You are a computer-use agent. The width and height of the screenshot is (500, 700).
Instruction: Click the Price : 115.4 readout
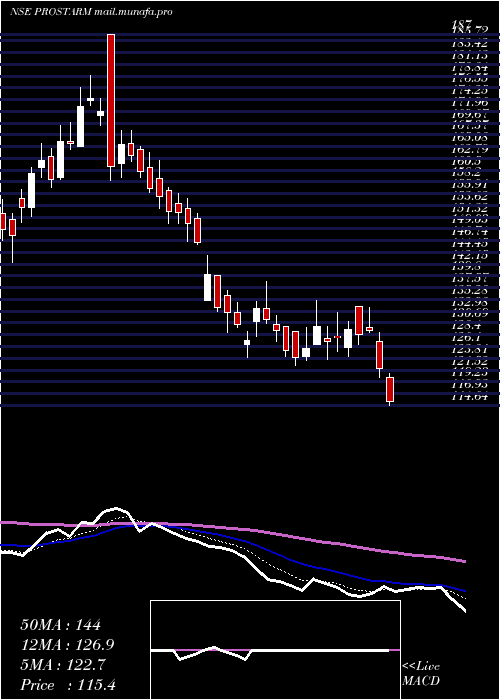click(68, 685)
